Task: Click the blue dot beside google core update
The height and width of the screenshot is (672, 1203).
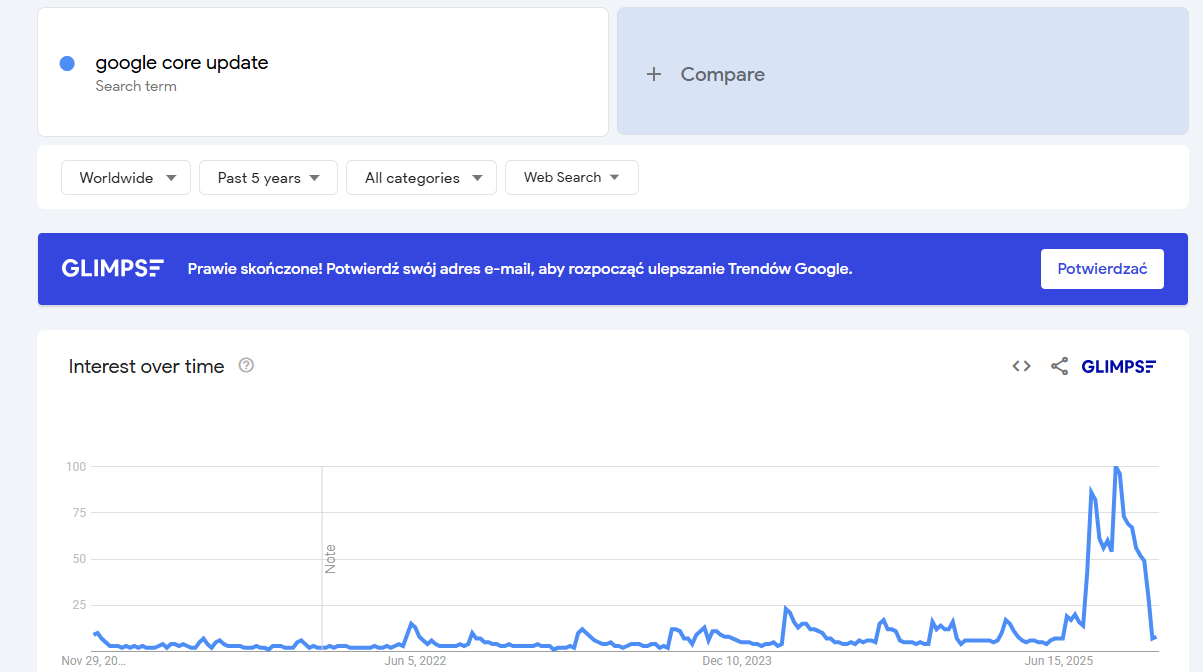Action: [66, 63]
